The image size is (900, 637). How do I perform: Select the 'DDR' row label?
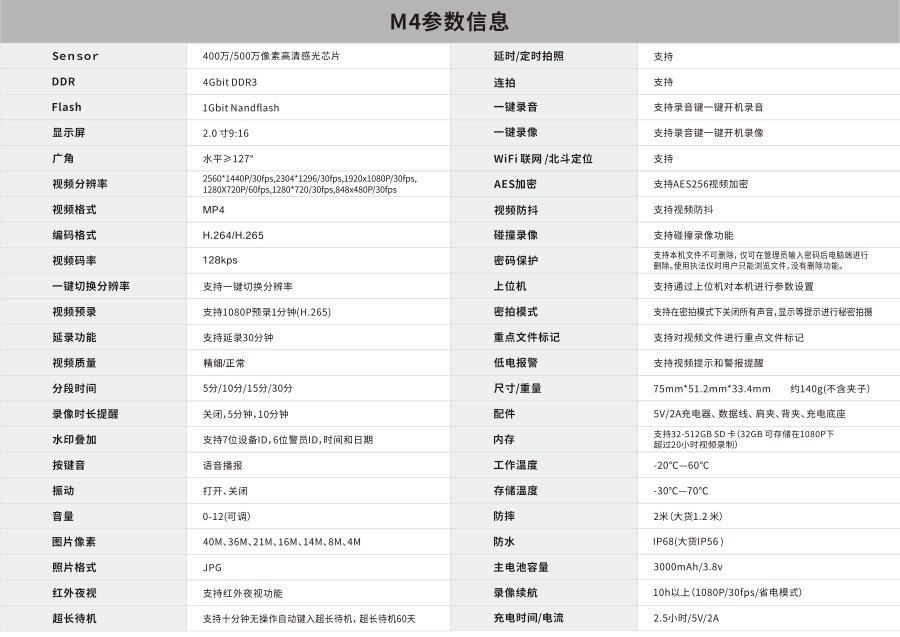tap(64, 81)
